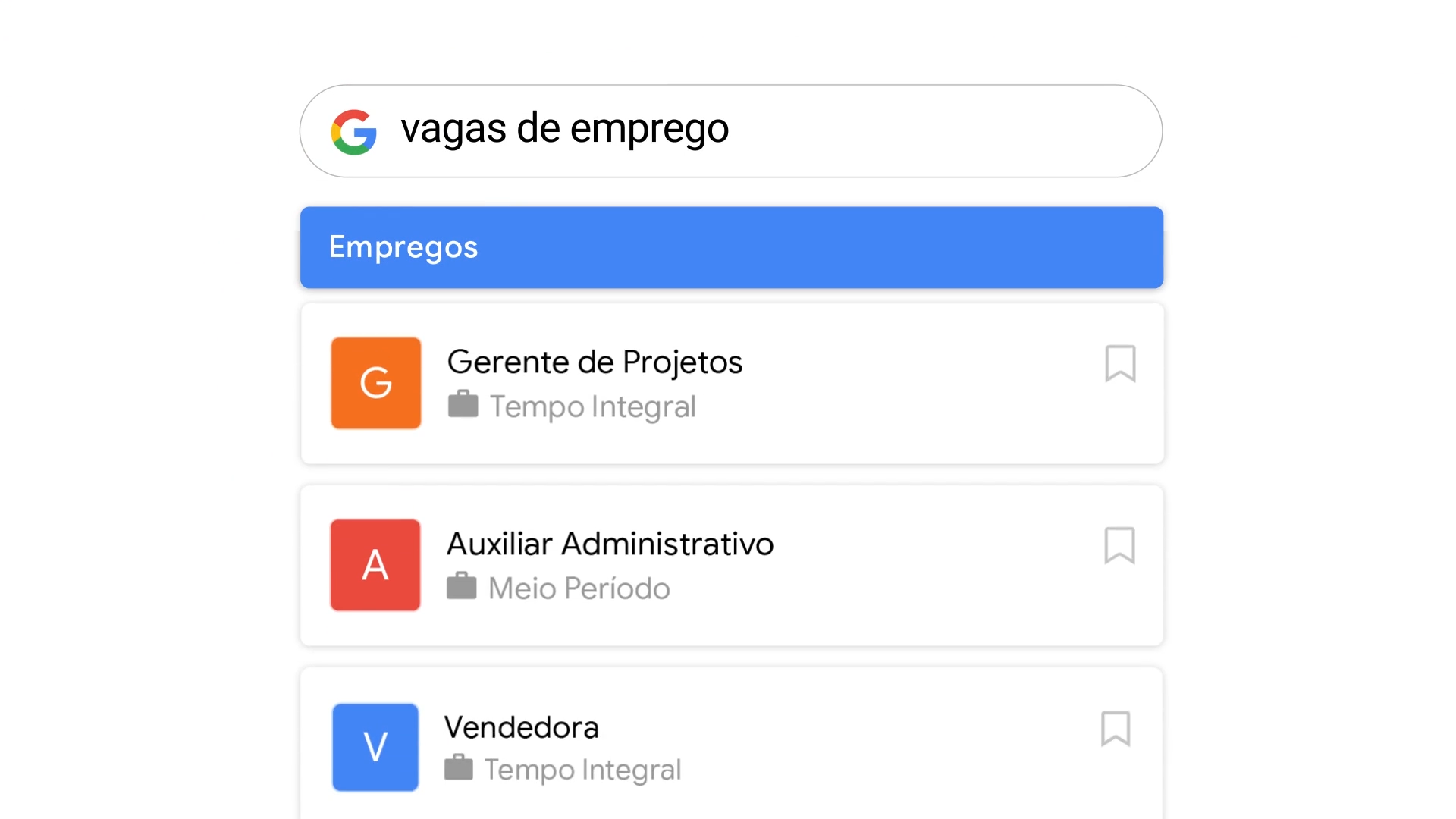The image size is (1456, 819).
Task: Bookmark the Vendedora job listing
Action: coord(1116,729)
